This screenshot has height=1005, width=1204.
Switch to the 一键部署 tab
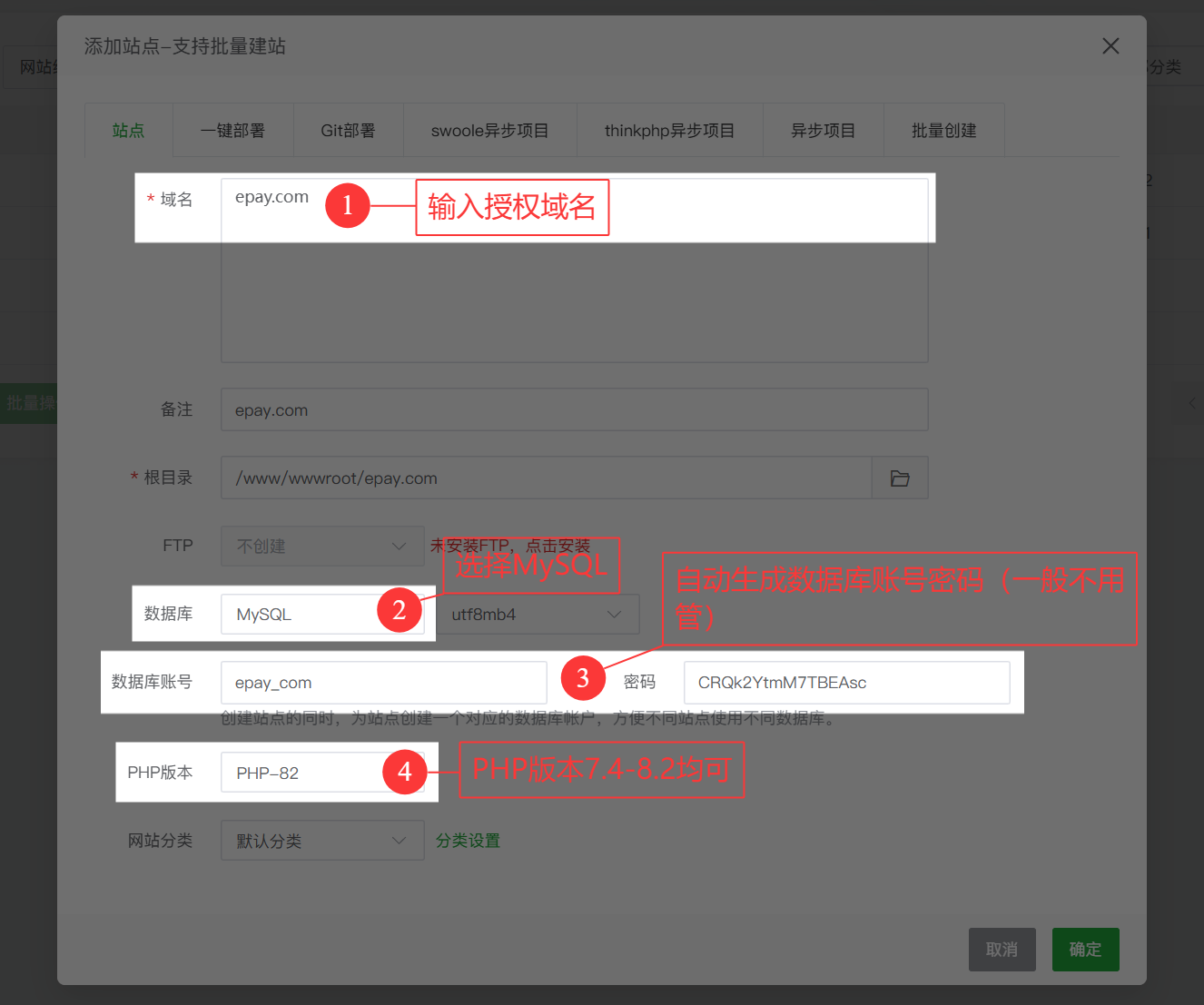[232, 131]
